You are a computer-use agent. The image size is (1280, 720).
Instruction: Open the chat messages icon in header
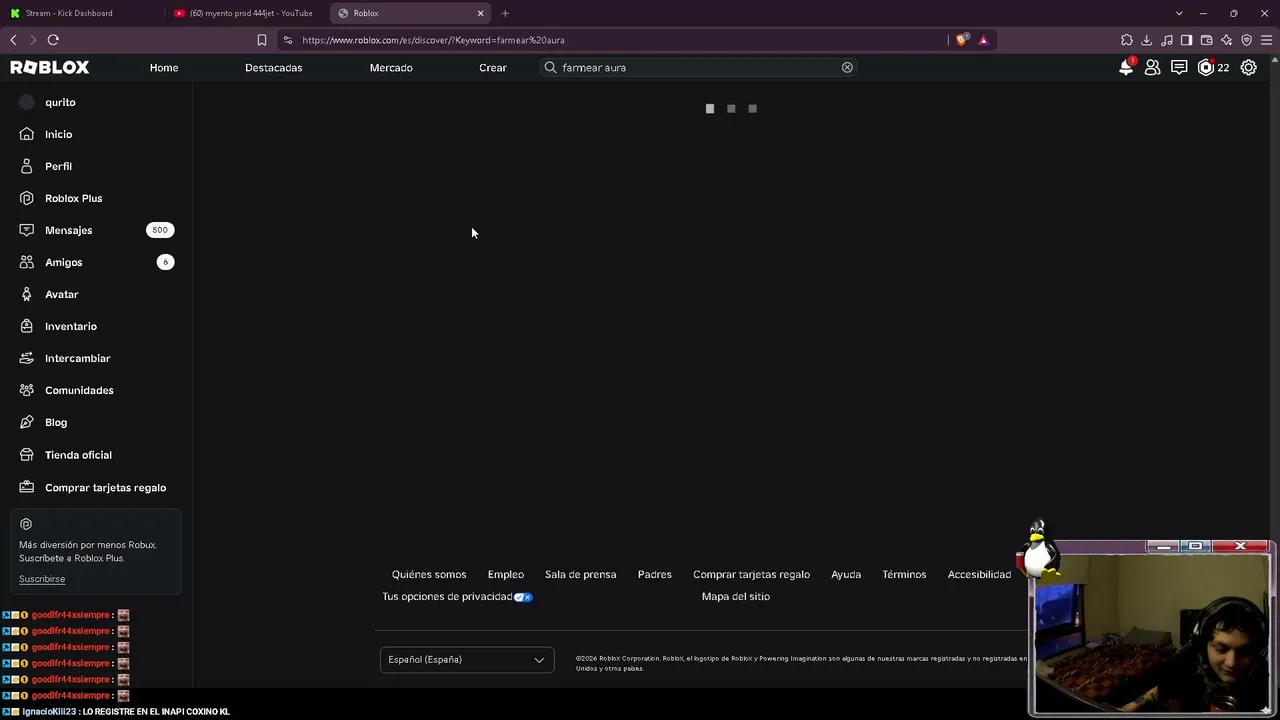tap(1179, 67)
